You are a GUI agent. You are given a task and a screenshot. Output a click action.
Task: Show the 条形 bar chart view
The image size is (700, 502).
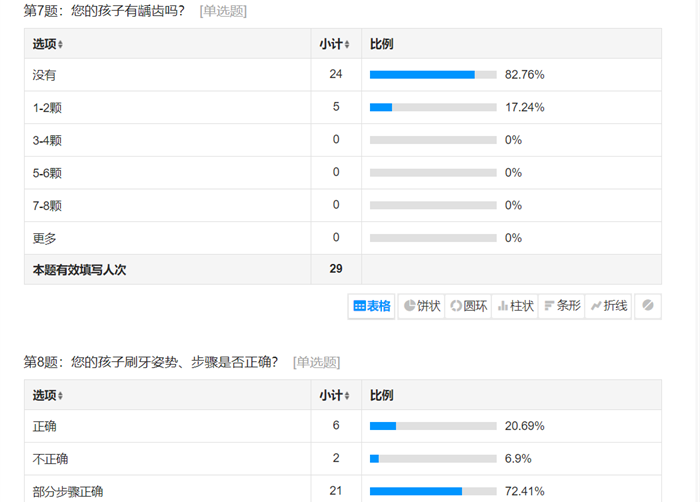pyautogui.click(x=562, y=306)
